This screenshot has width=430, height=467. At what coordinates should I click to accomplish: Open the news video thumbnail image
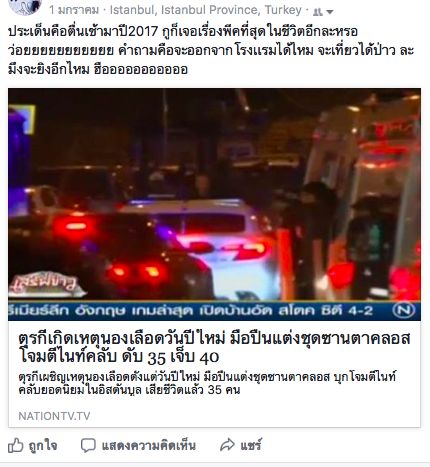tap(214, 204)
